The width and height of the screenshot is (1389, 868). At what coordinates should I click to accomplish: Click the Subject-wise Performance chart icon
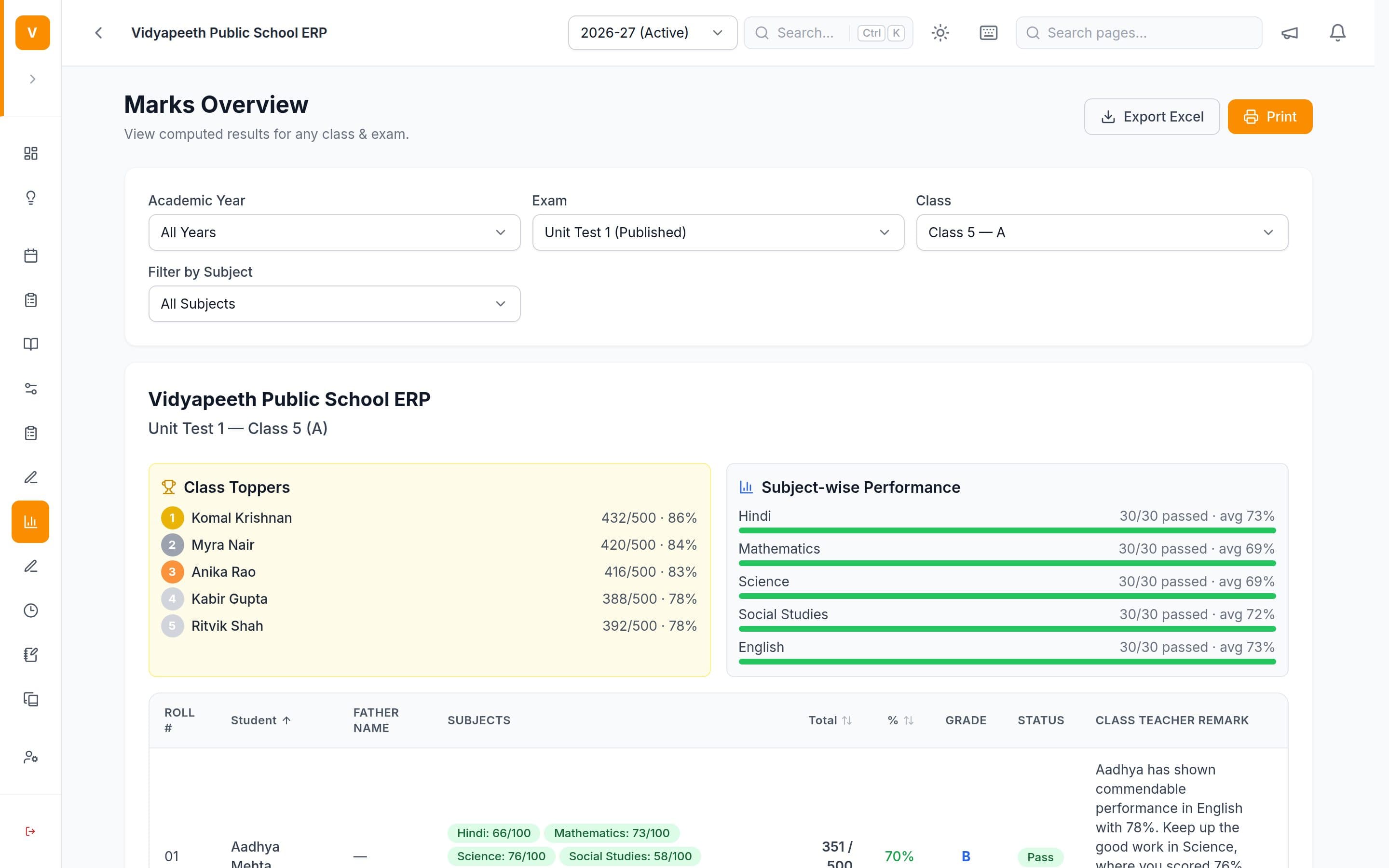746,487
